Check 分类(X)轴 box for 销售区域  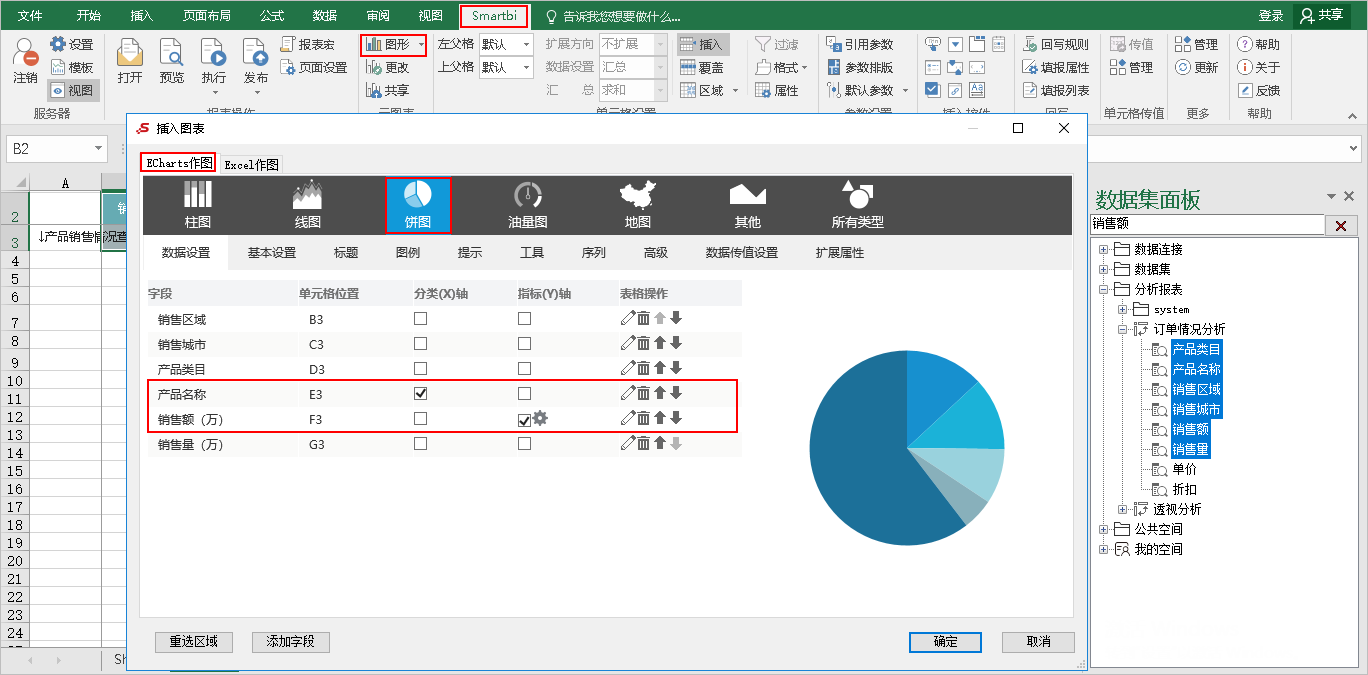[420, 319]
